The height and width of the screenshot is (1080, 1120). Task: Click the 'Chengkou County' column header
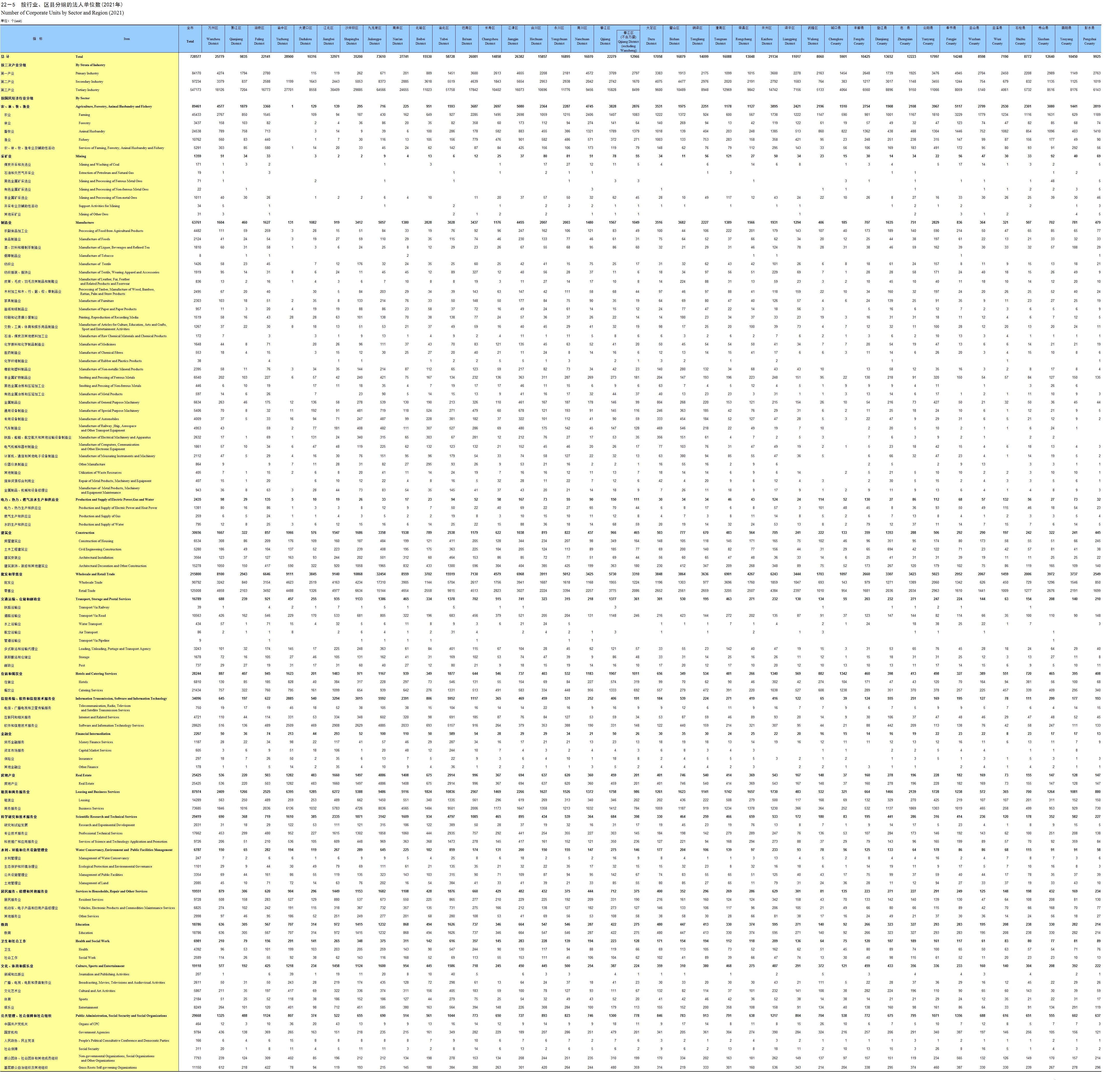835,41
